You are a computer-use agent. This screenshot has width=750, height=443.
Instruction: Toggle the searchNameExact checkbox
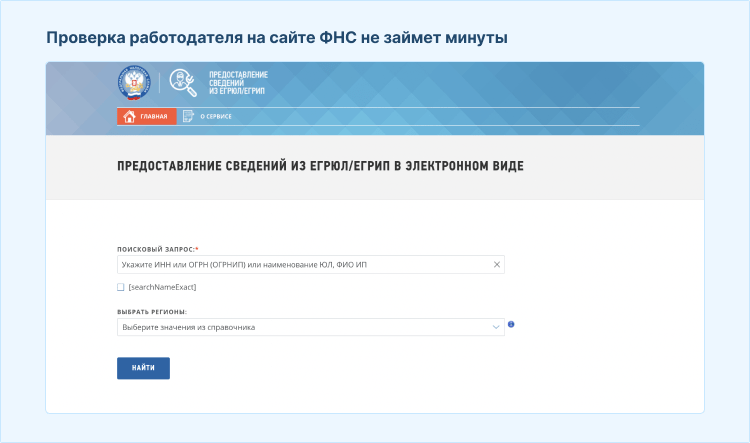121,287
